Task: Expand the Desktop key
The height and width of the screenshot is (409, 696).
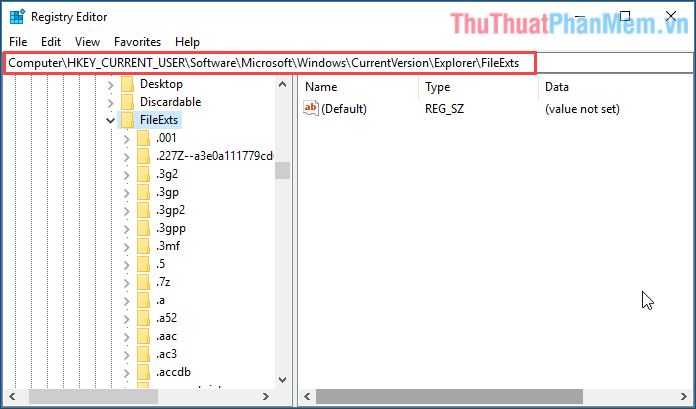Action: click(111, 84)
